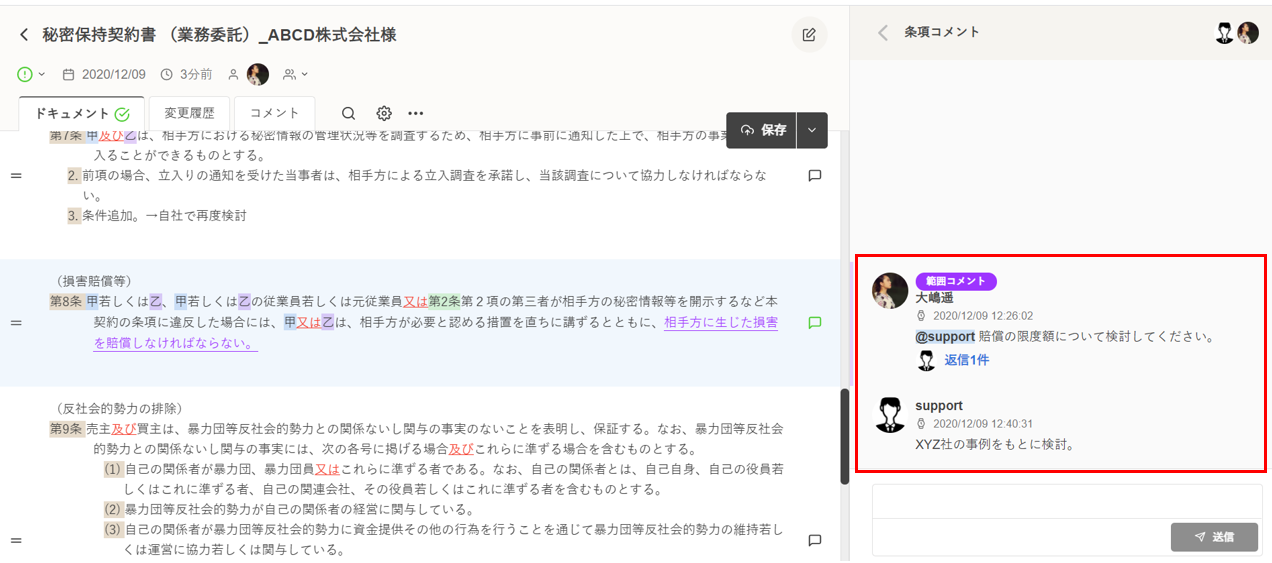
Task: Click the edit document title pencil icon
Action: click(x=809, y=35)
